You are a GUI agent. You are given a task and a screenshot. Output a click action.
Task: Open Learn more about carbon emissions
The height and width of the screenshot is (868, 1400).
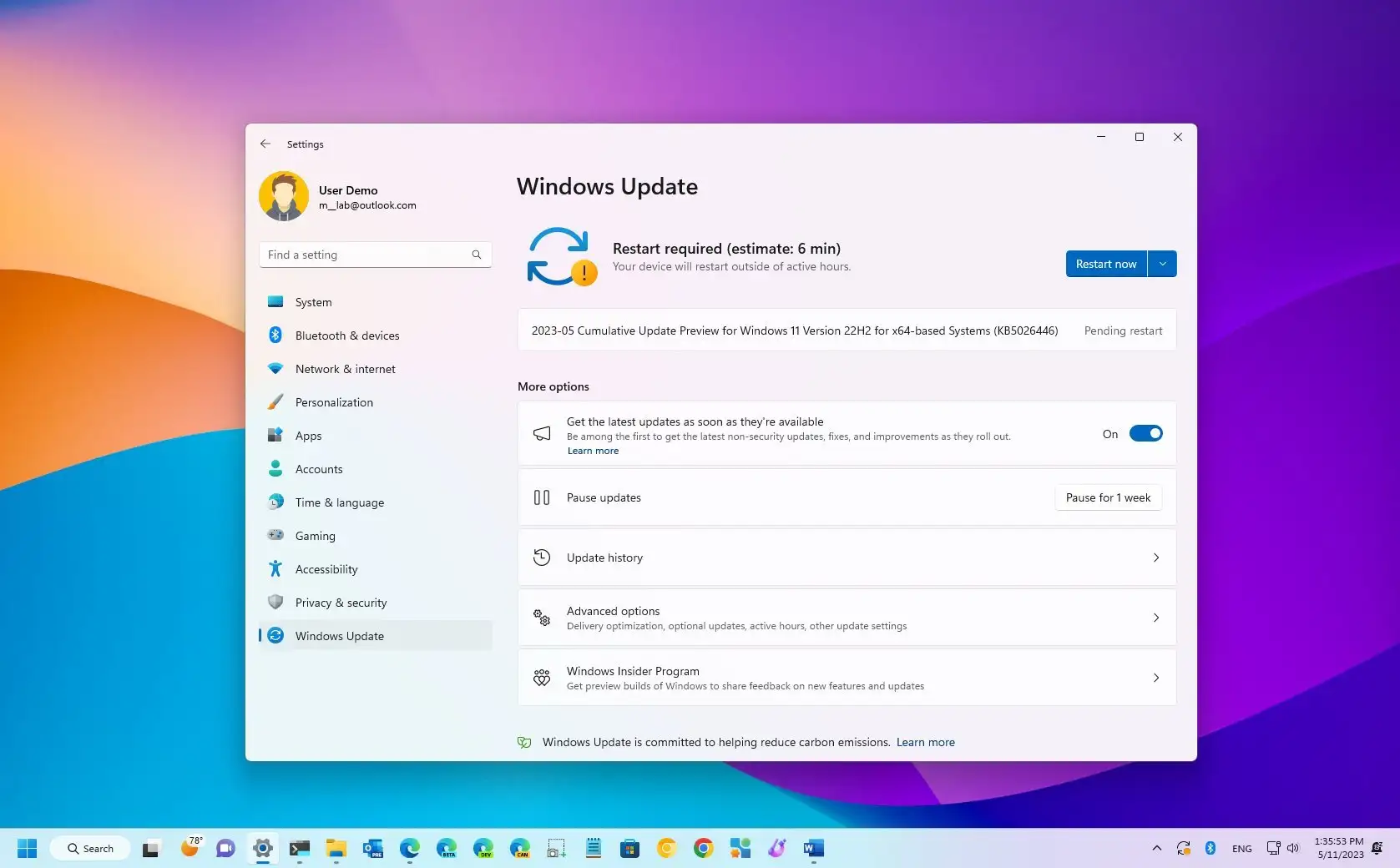[x=926, y=742]
